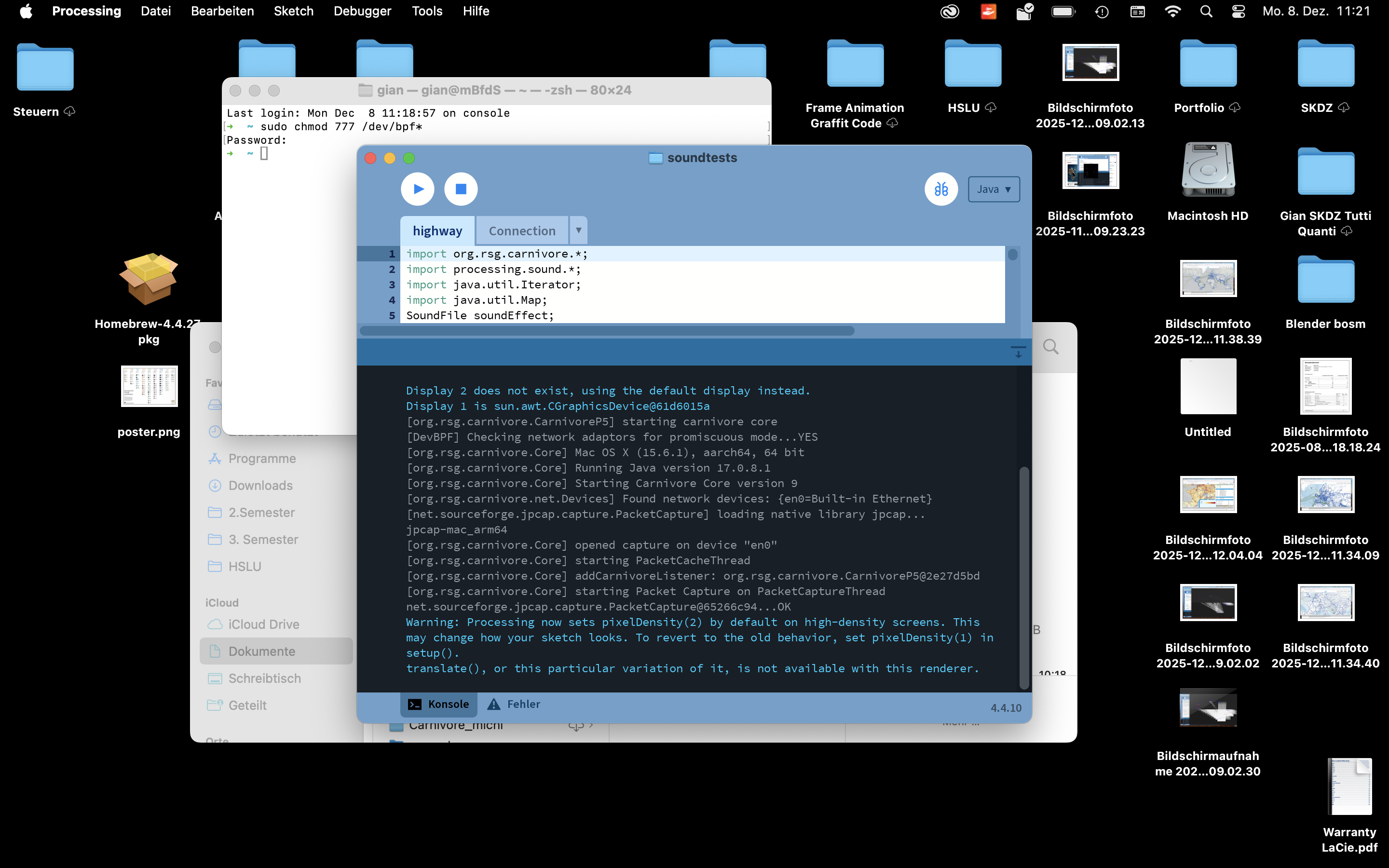The height and width of the screenshot is (868, 1389).
Task: Toggle console auto-scroll icon
Action: tap(1018, 352)
